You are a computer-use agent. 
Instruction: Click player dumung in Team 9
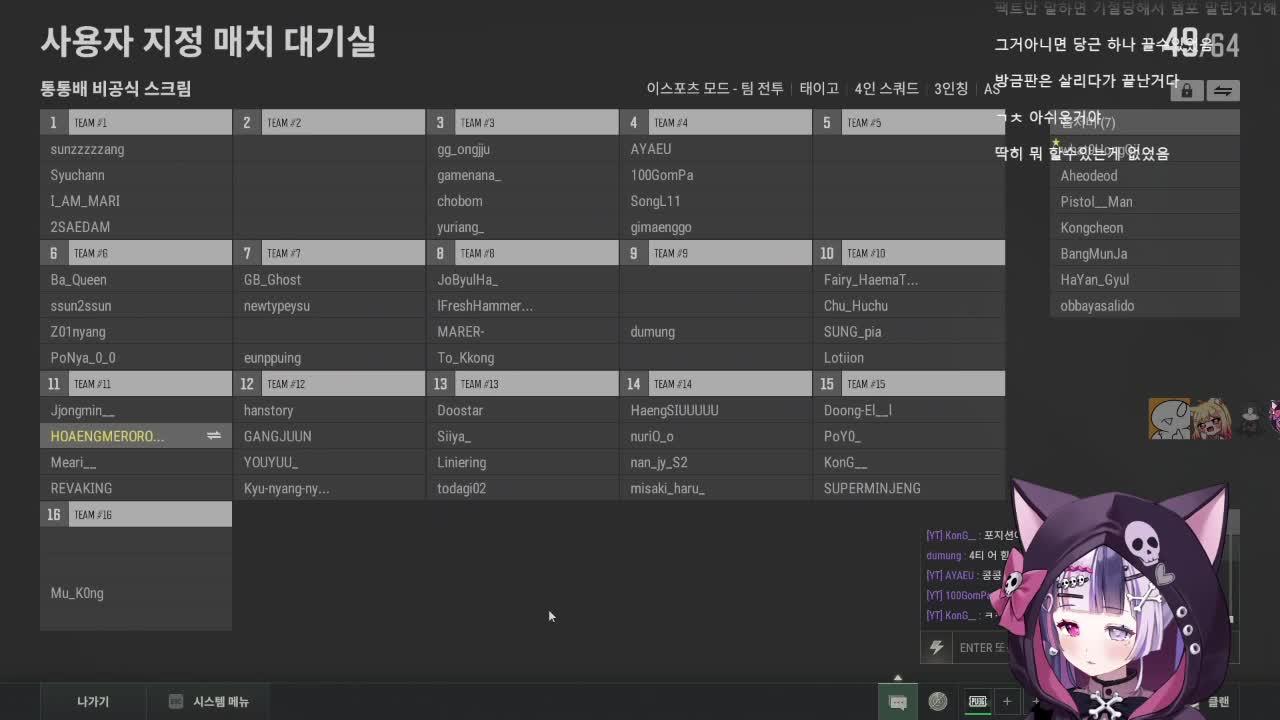(x=652, y=332)
